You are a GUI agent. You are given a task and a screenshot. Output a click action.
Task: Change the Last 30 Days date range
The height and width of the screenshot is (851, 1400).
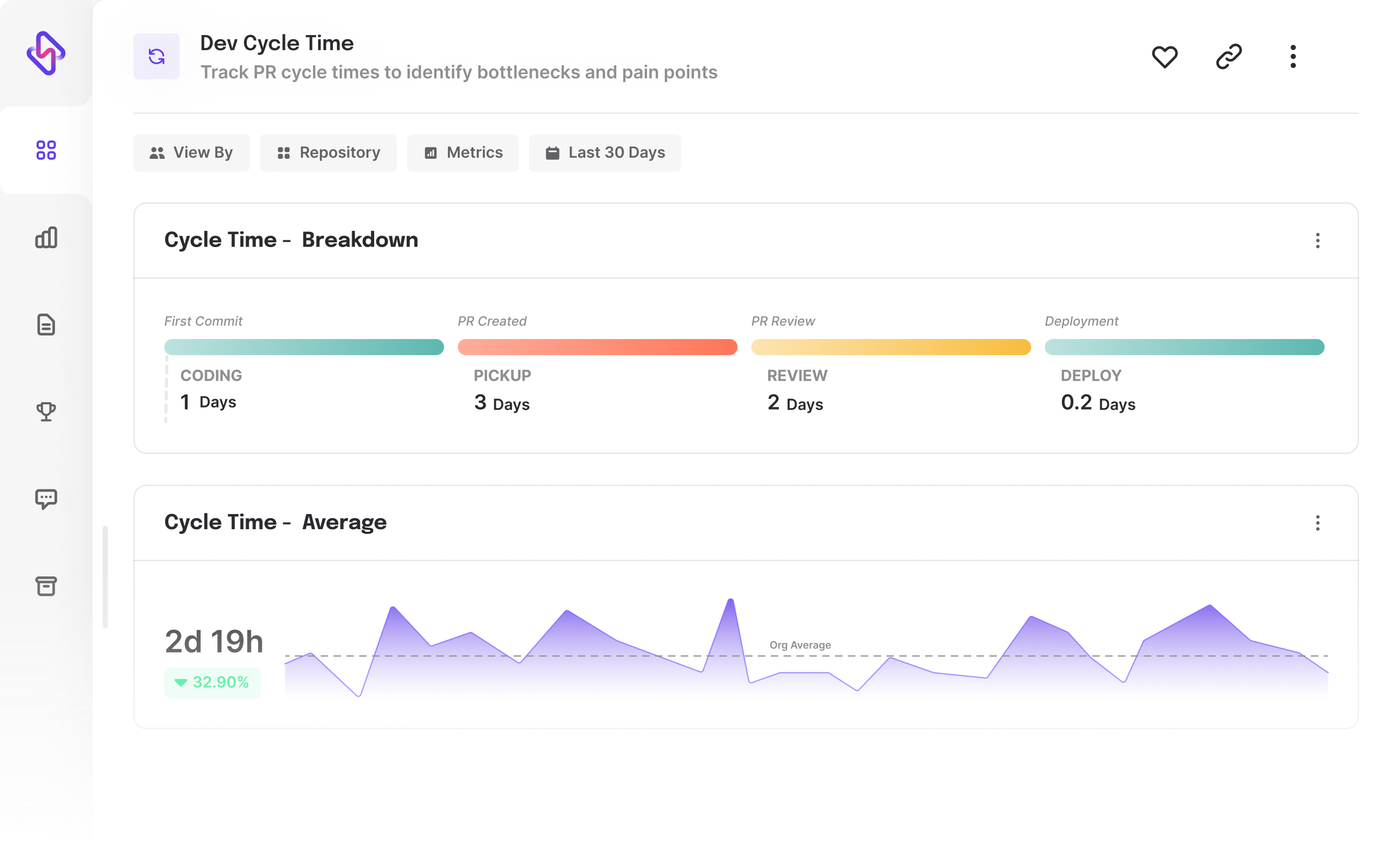tap(605, 153)
